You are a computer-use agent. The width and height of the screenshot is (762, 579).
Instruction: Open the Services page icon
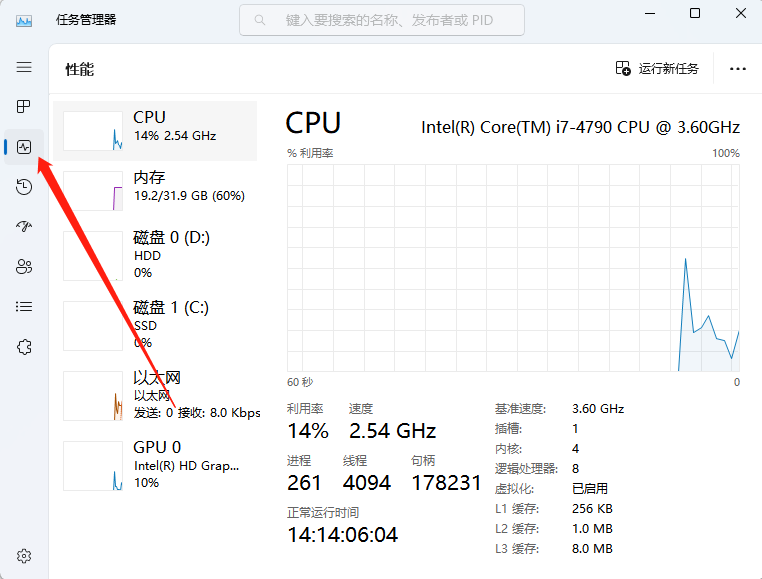click(24, 347)
